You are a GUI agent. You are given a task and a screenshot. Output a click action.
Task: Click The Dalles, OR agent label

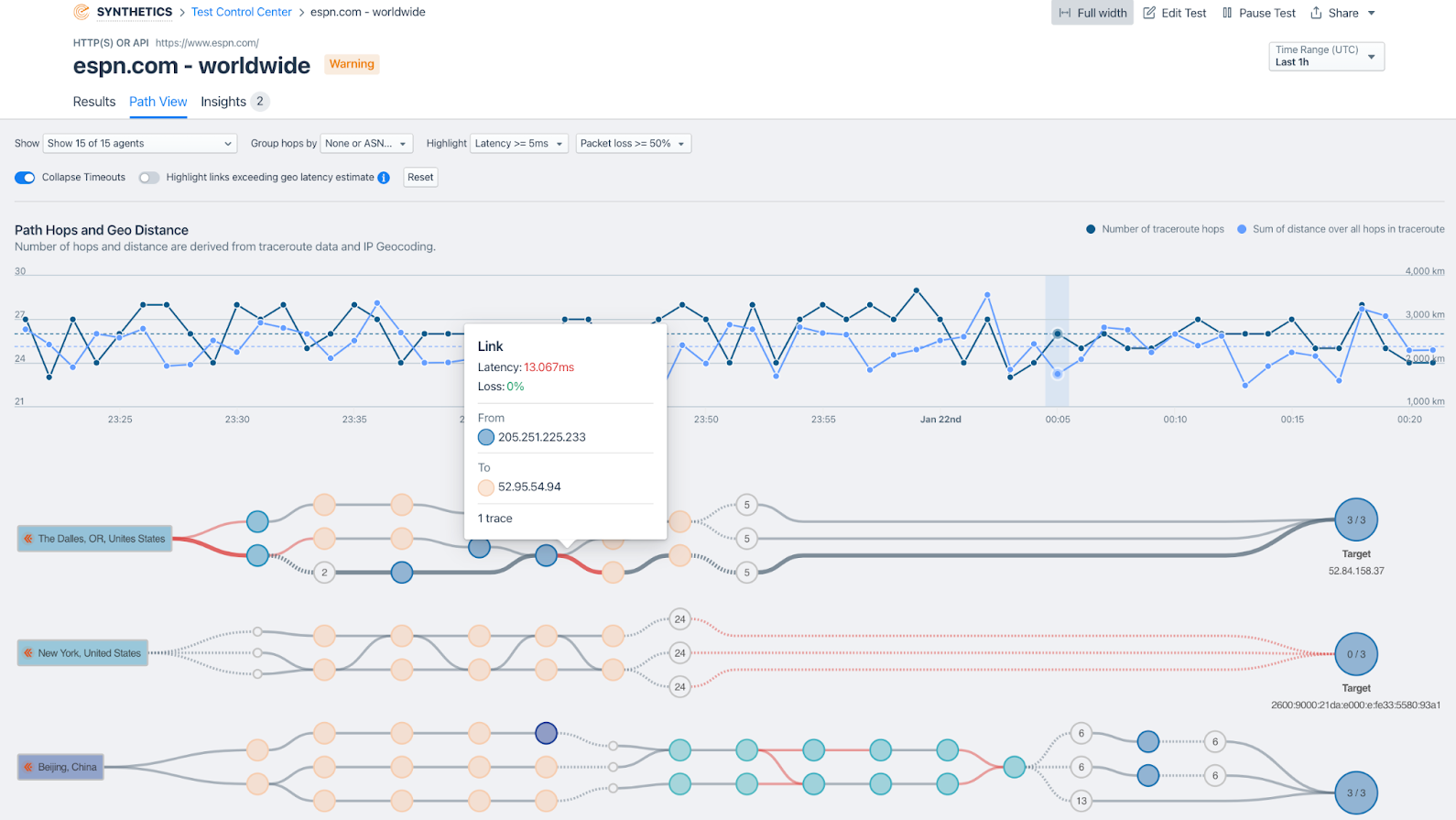pyautogui.click(x=94, y=539)
